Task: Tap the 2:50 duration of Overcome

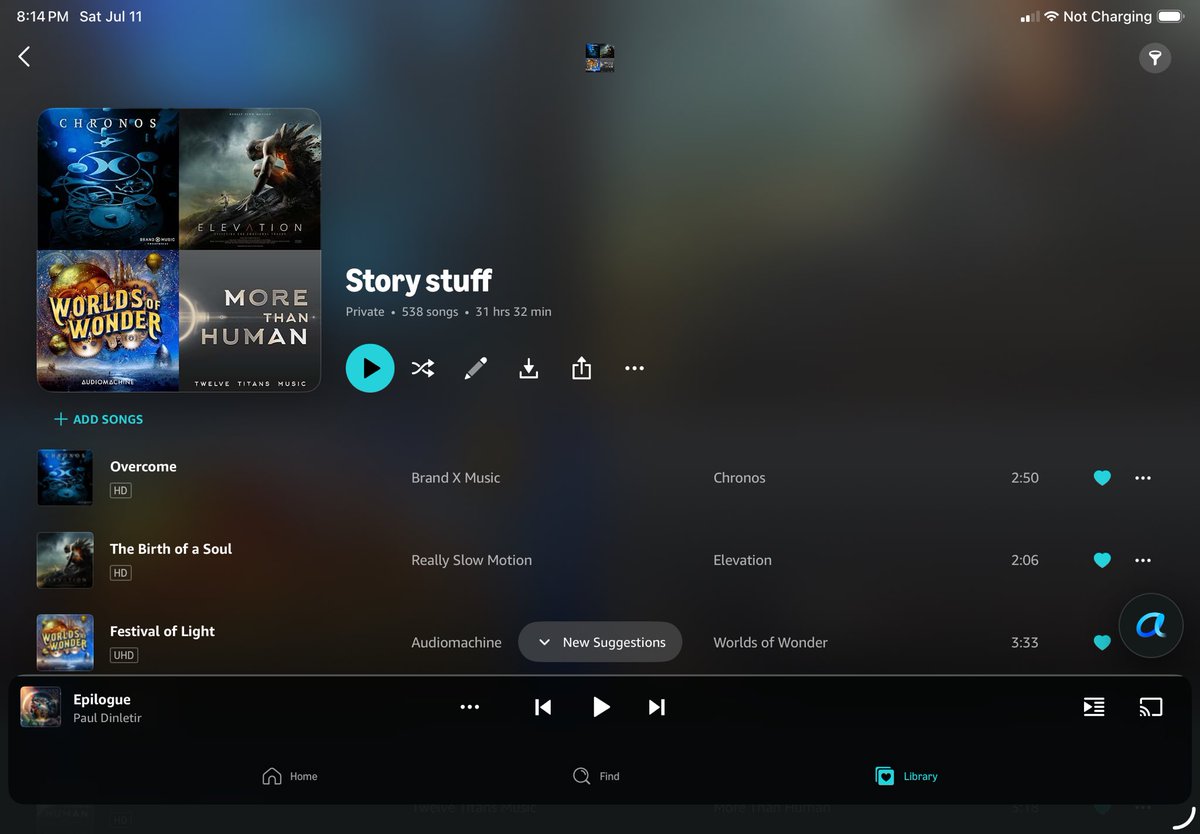Action: pos(1024,478)
